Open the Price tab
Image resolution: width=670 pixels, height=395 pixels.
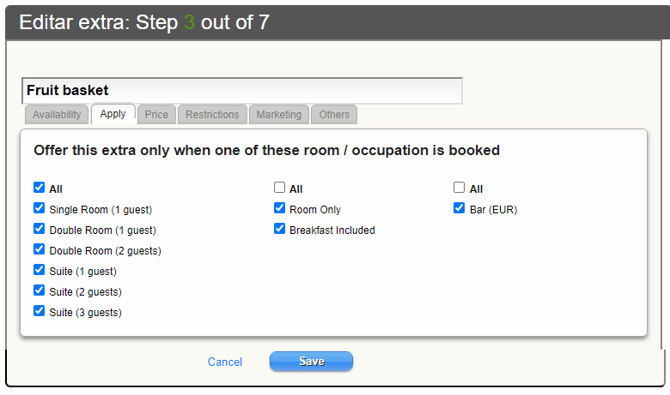(x=156, y=115)
